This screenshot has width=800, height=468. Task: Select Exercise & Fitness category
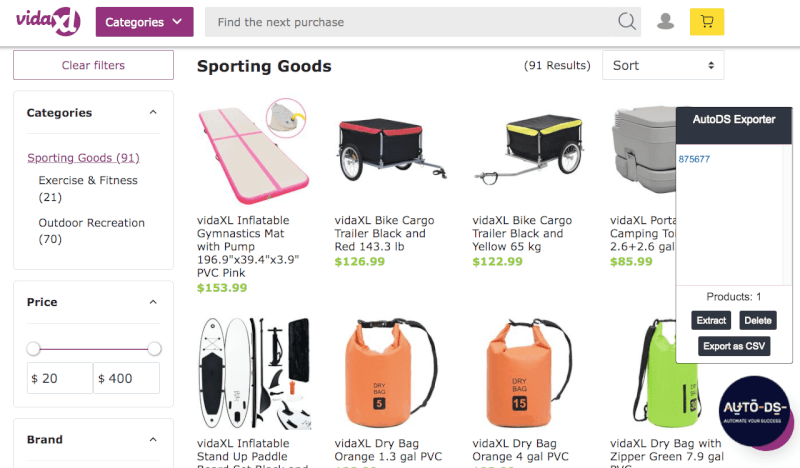[88, 188]
